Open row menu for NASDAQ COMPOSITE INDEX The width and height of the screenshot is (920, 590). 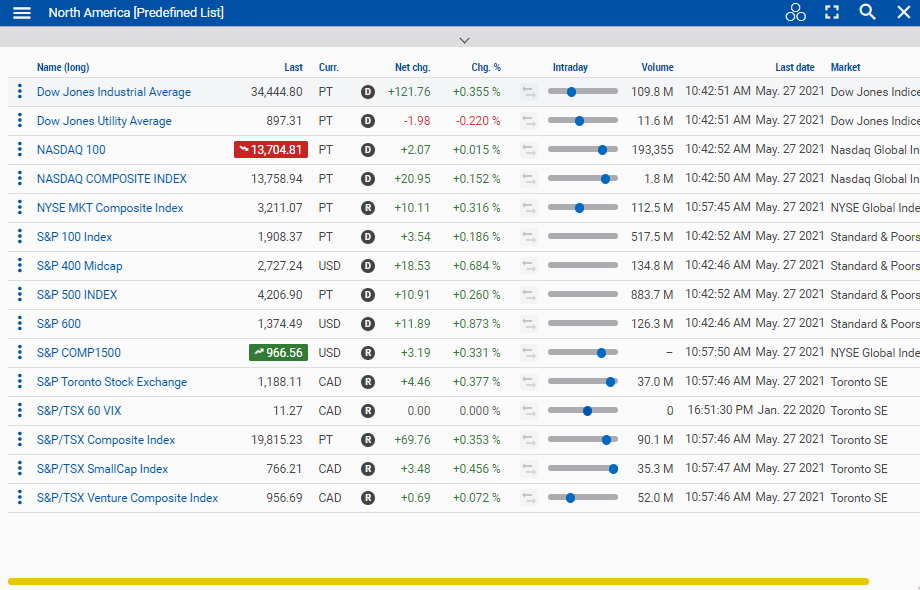(20, 178)
